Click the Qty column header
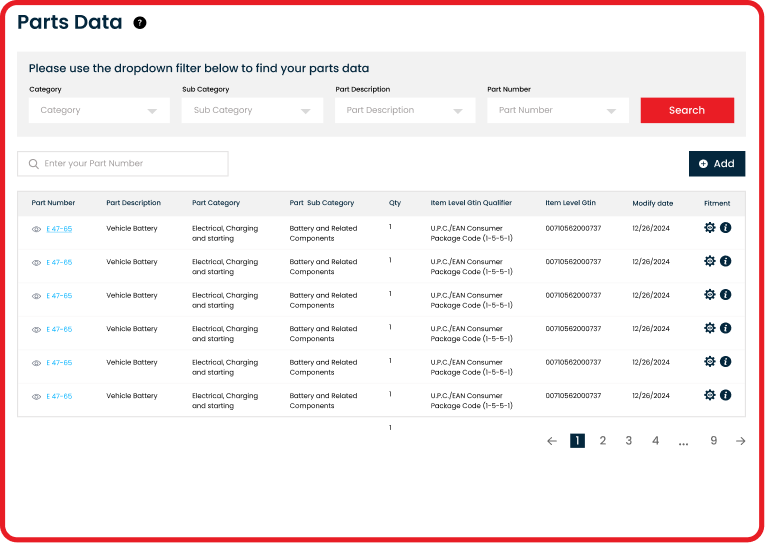The height and width of the screenshot is (543, 765). coord(395,203)
